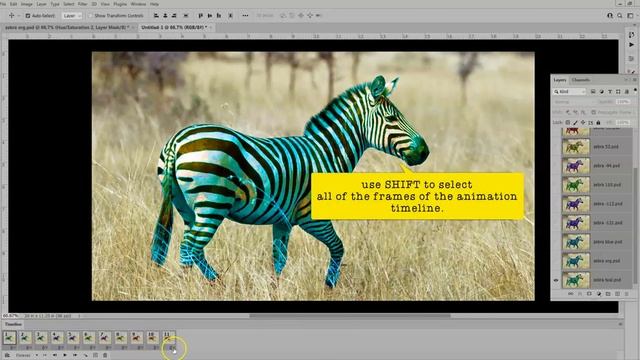Toggle lock transparent pixels icon
Image resolution: width=640 pixels, height=360 pixels.
tap(568, 122)
